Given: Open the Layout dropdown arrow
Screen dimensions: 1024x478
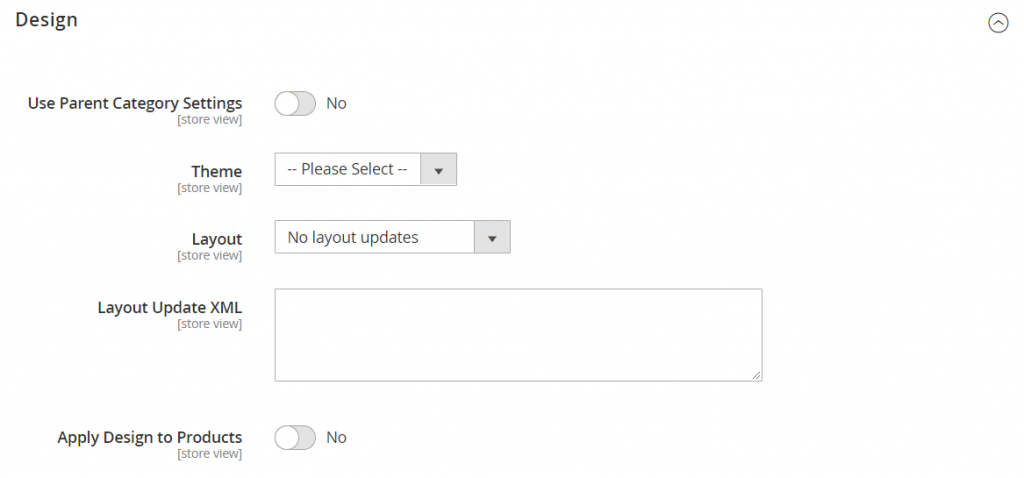Looking at the screenshot, I should click(x=492, y=237).
